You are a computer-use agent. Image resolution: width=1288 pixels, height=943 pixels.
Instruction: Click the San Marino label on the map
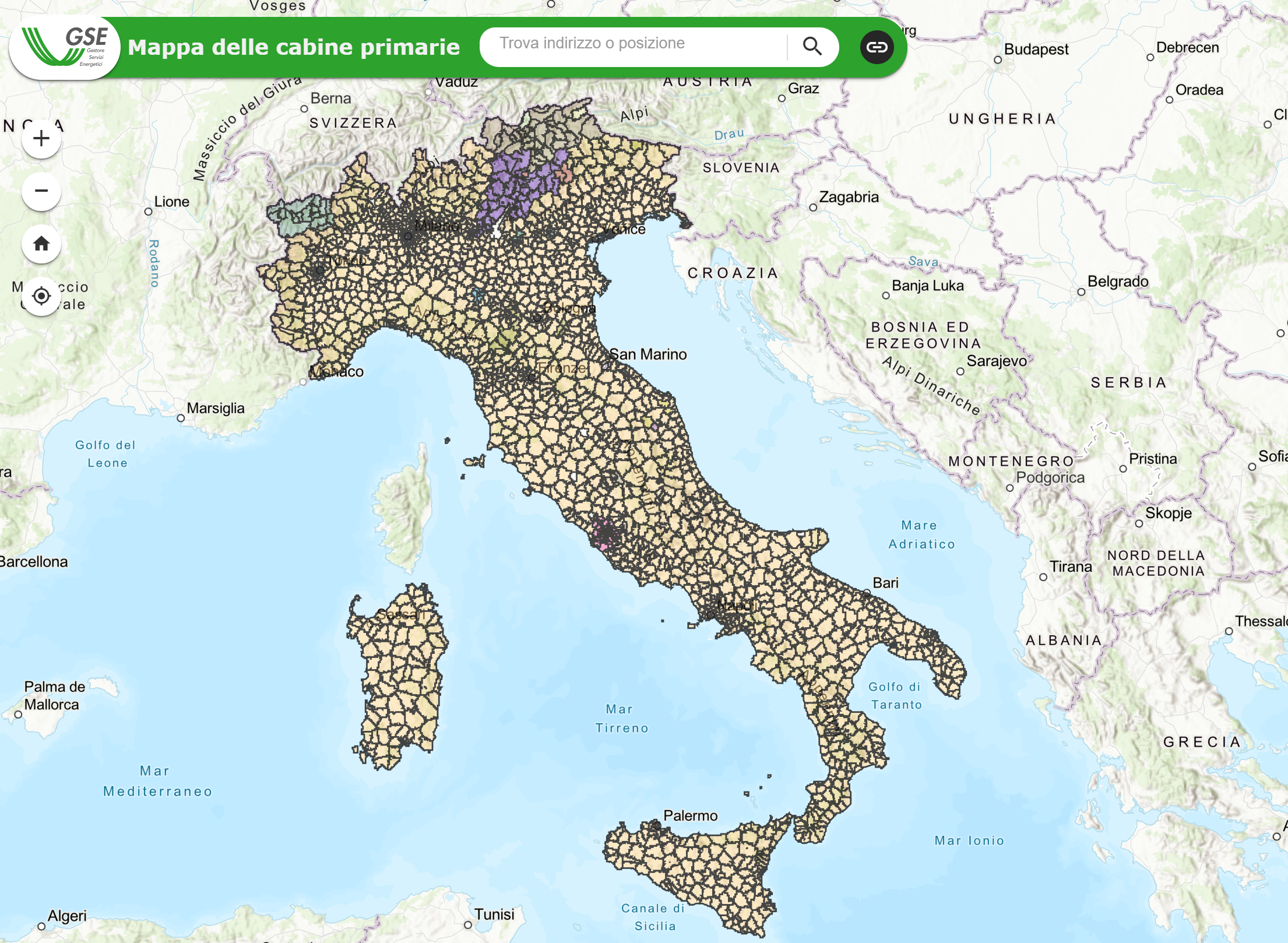tap(648, 354)
